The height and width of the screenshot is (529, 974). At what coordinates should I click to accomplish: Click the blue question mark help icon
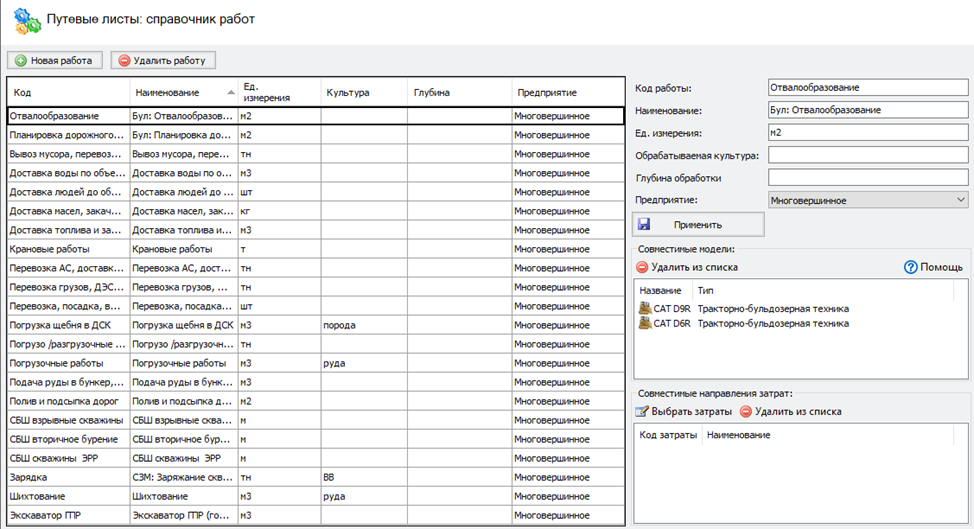tap(910, 267)
